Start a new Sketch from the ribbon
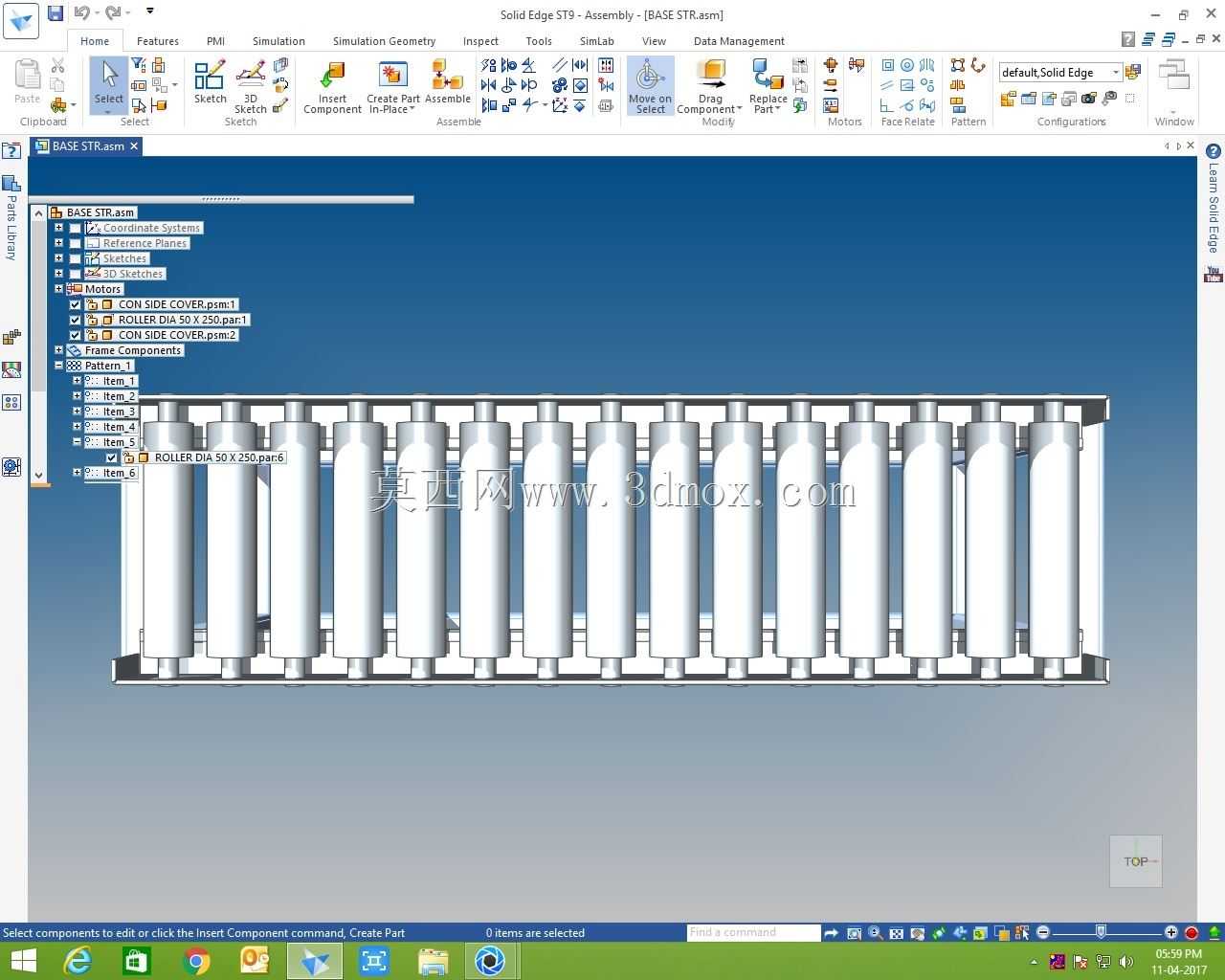Image resolution: width=1225 pixels, height=980 pixels. coord(210,82)
